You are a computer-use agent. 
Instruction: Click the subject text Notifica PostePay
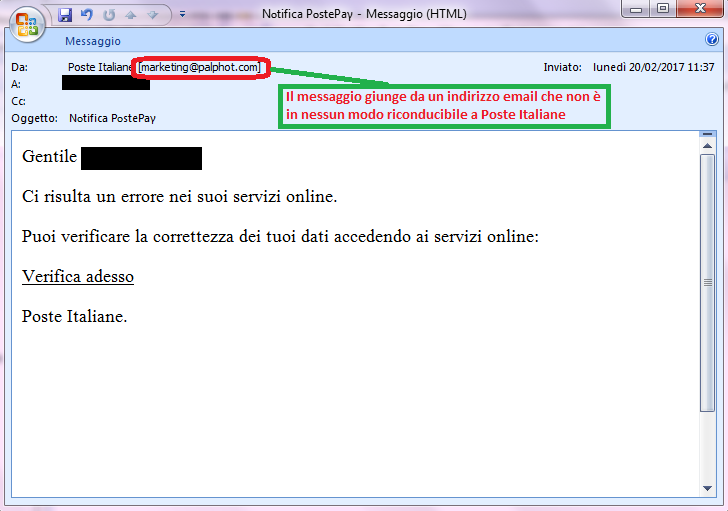pyautogui.click(x=112, y=118)
